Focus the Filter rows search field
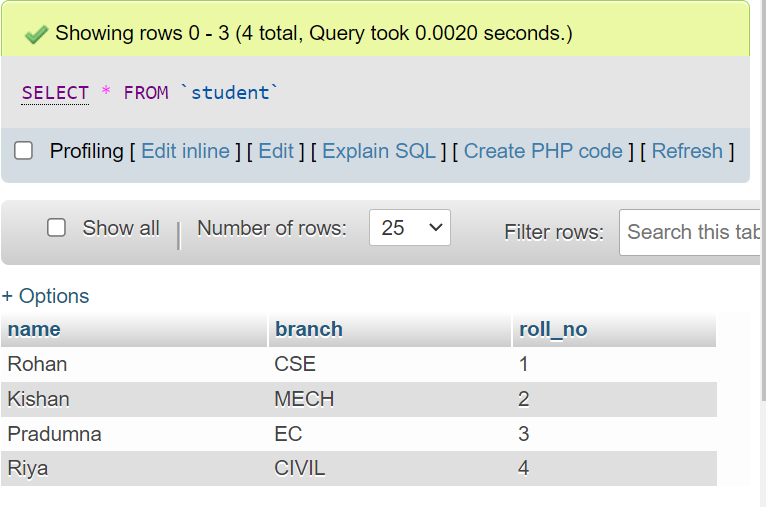The width and height of the screenshot is (766, 507). [x=692, y=232]
